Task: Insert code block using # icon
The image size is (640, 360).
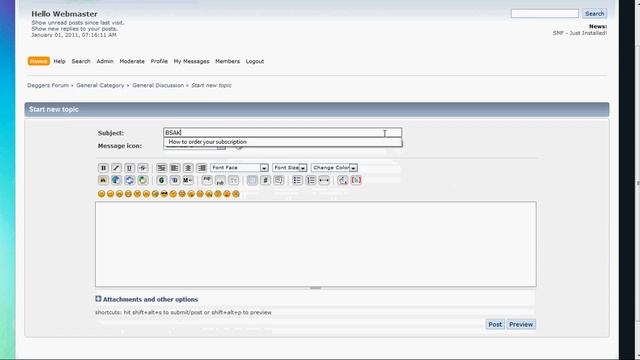Action: pos(265,180)
